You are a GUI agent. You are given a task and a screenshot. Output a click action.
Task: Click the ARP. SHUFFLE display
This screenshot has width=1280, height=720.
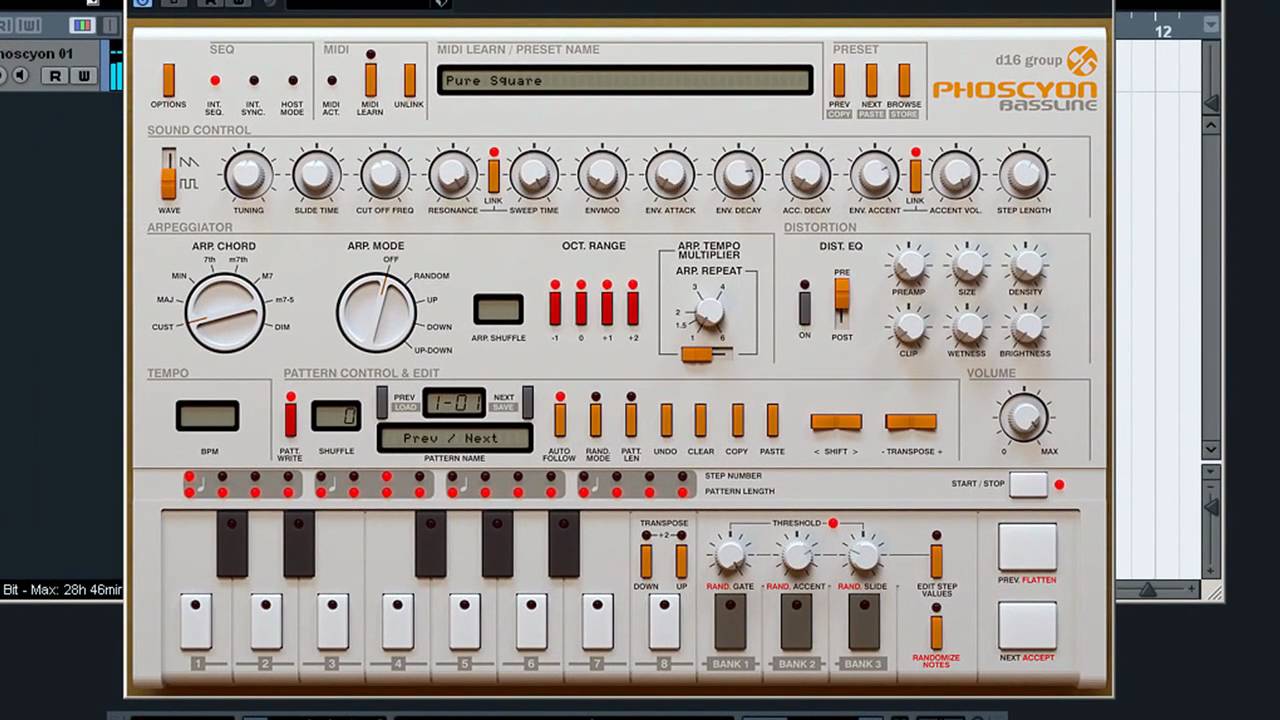(498, 309)
